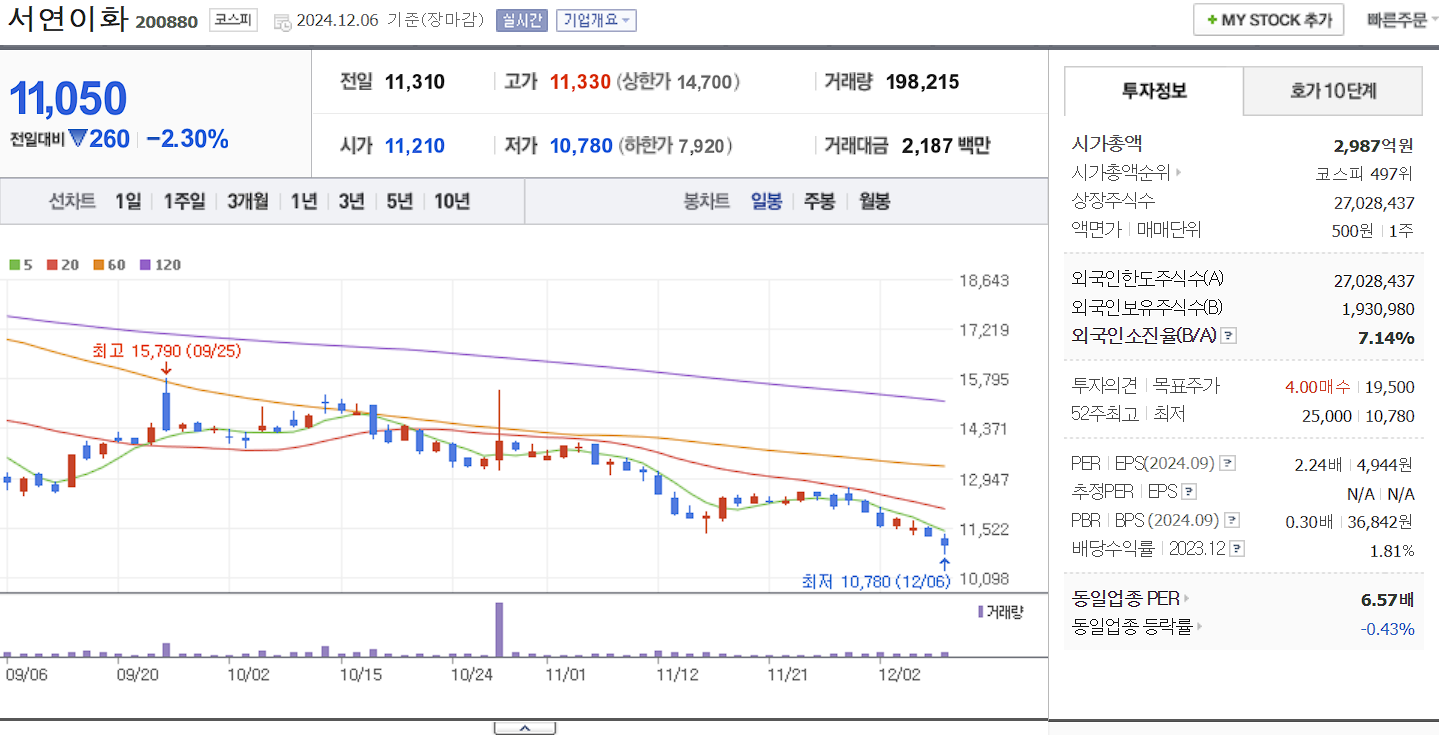The image size is (1439, 735).
Task: Click the 고가 value 11,330
Action: click(580, 82)
